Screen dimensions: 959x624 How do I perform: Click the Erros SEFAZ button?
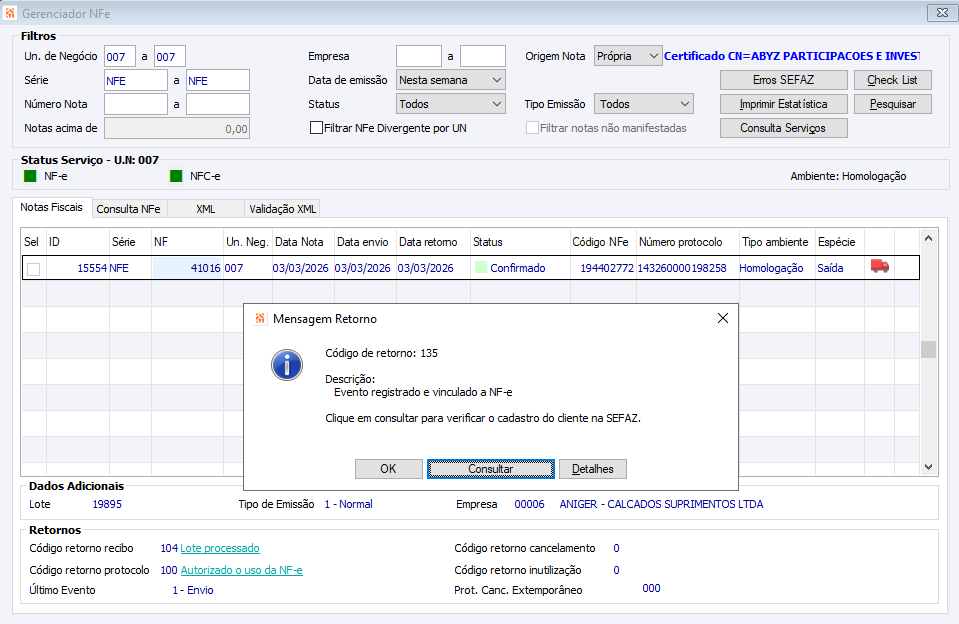(783, 80)
